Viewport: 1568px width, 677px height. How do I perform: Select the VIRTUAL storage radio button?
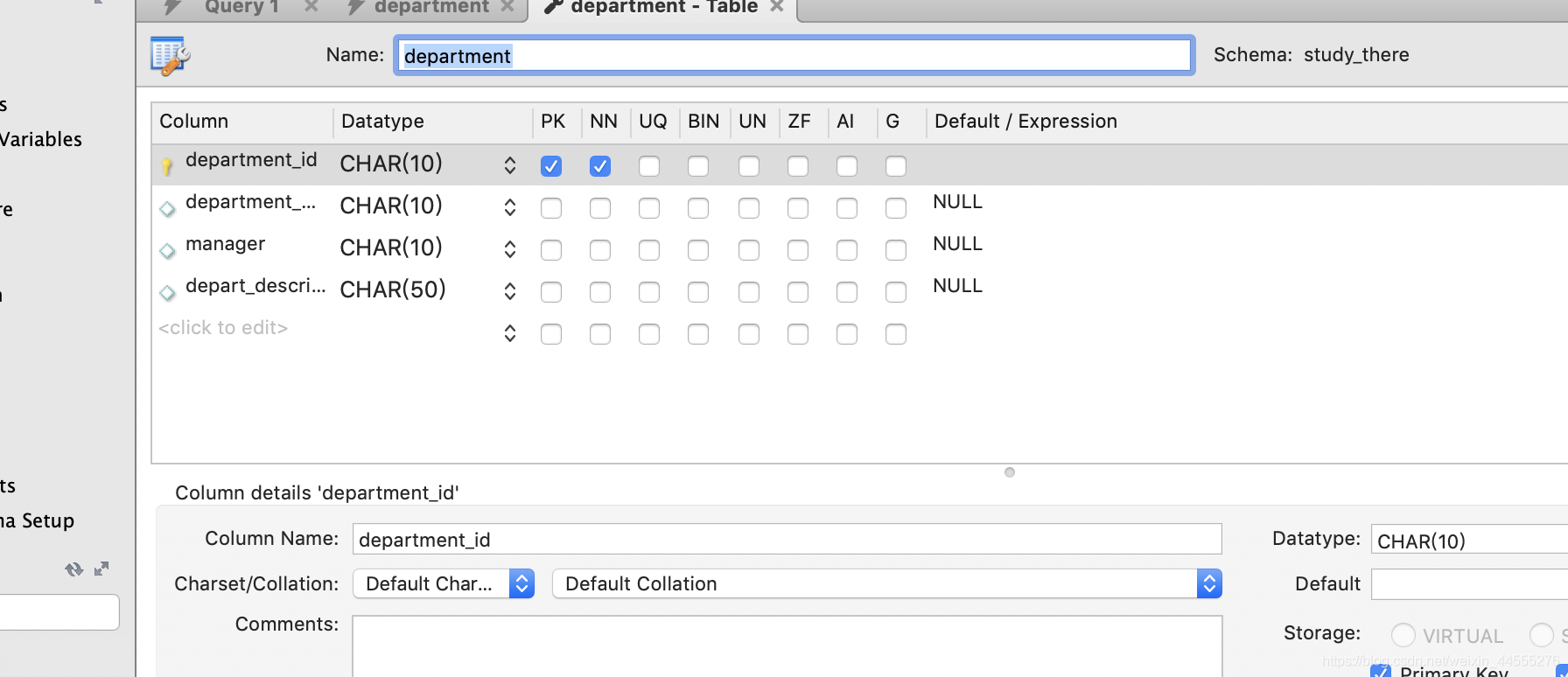[1403, 635]
